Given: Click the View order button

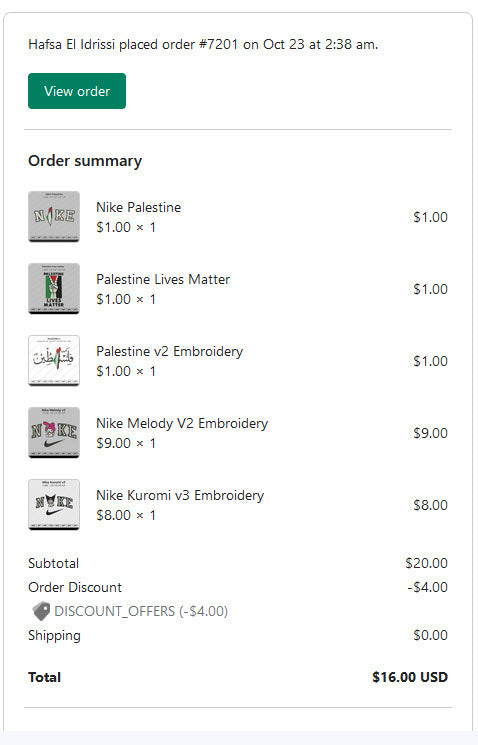Looking at the screenshot, I should click(77, 91).
